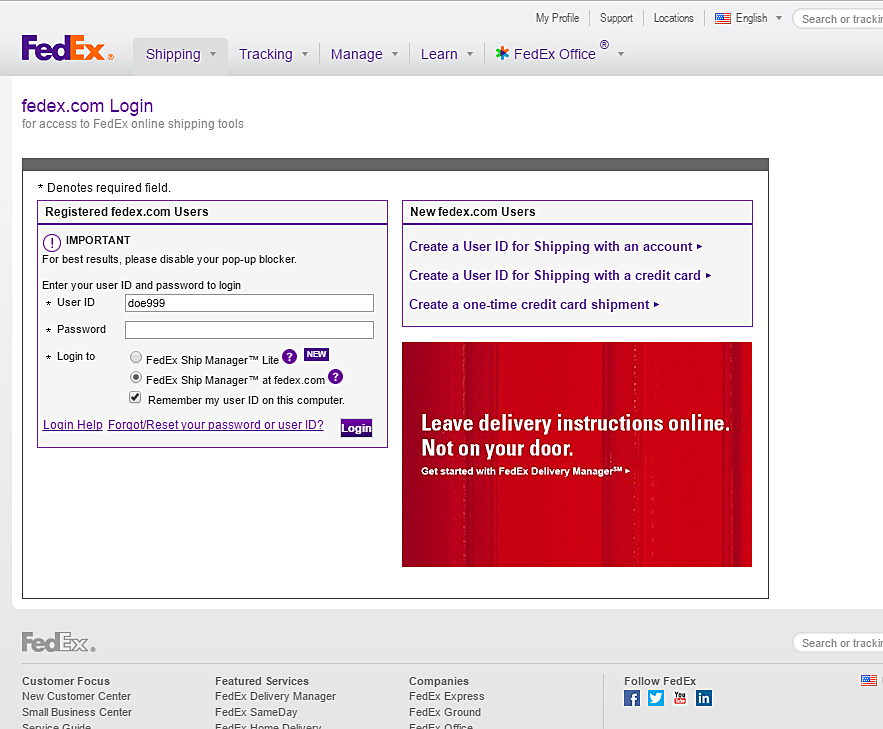Open FedEx SameDay footer link
The width and height of the screenshot is (883, 729).
[x=256, y=712]
